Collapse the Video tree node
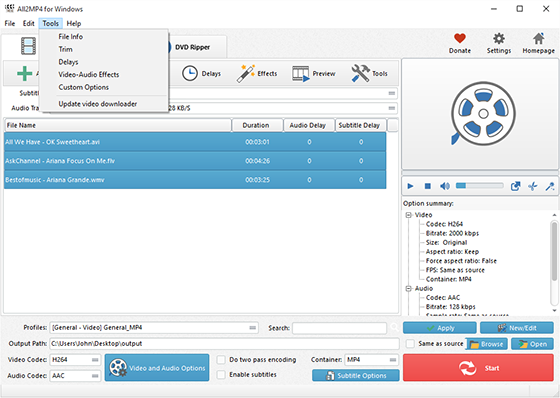 pyautogui.click(x=408, y=215)
